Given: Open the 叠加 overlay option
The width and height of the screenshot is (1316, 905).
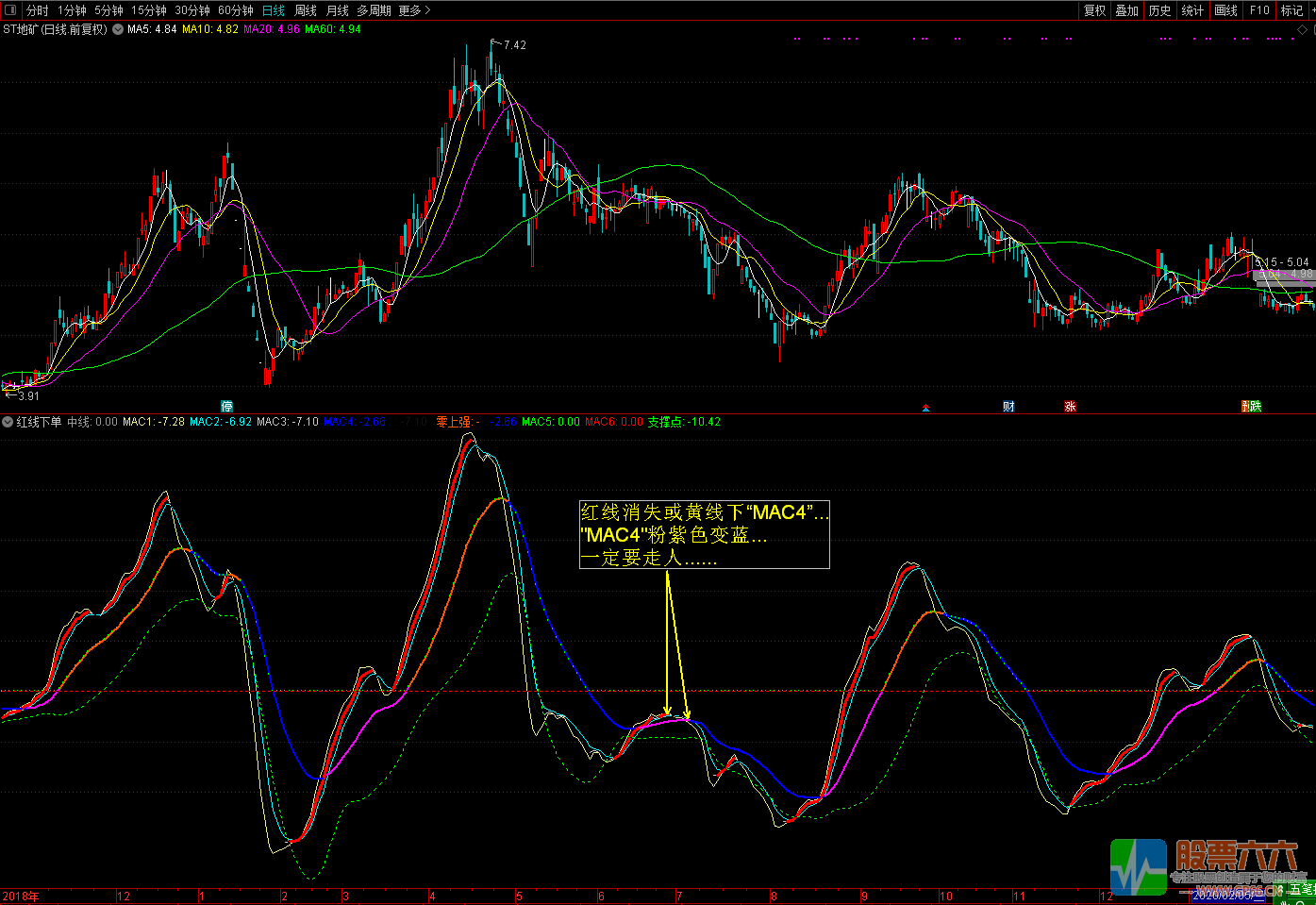Looking at the screenshot, I should point(1127,10).
